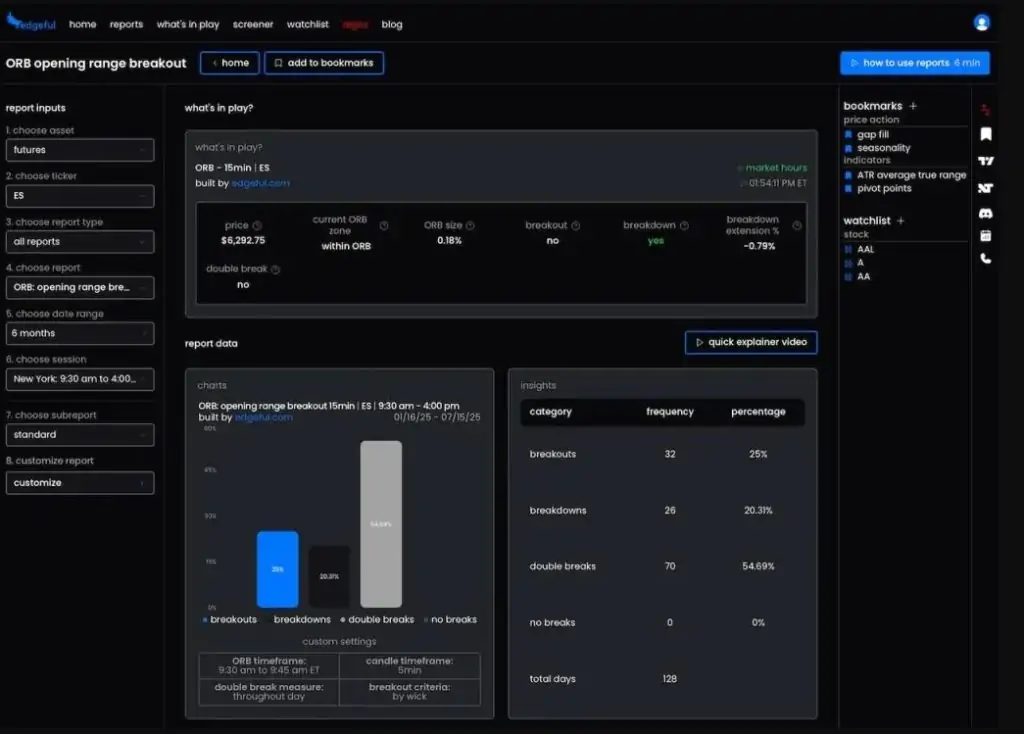Toggle the no breaks legend item

click(x=450, y=619)
